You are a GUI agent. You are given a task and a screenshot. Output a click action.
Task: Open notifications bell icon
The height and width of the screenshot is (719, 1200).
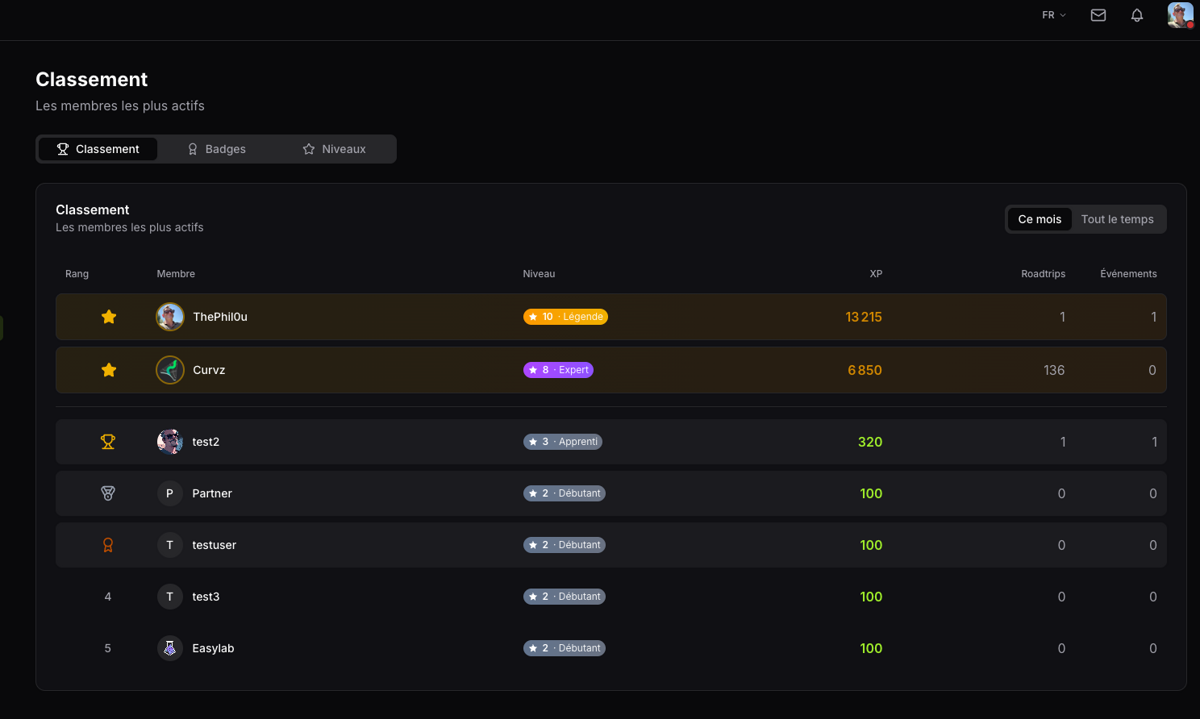pos(1137,15)
